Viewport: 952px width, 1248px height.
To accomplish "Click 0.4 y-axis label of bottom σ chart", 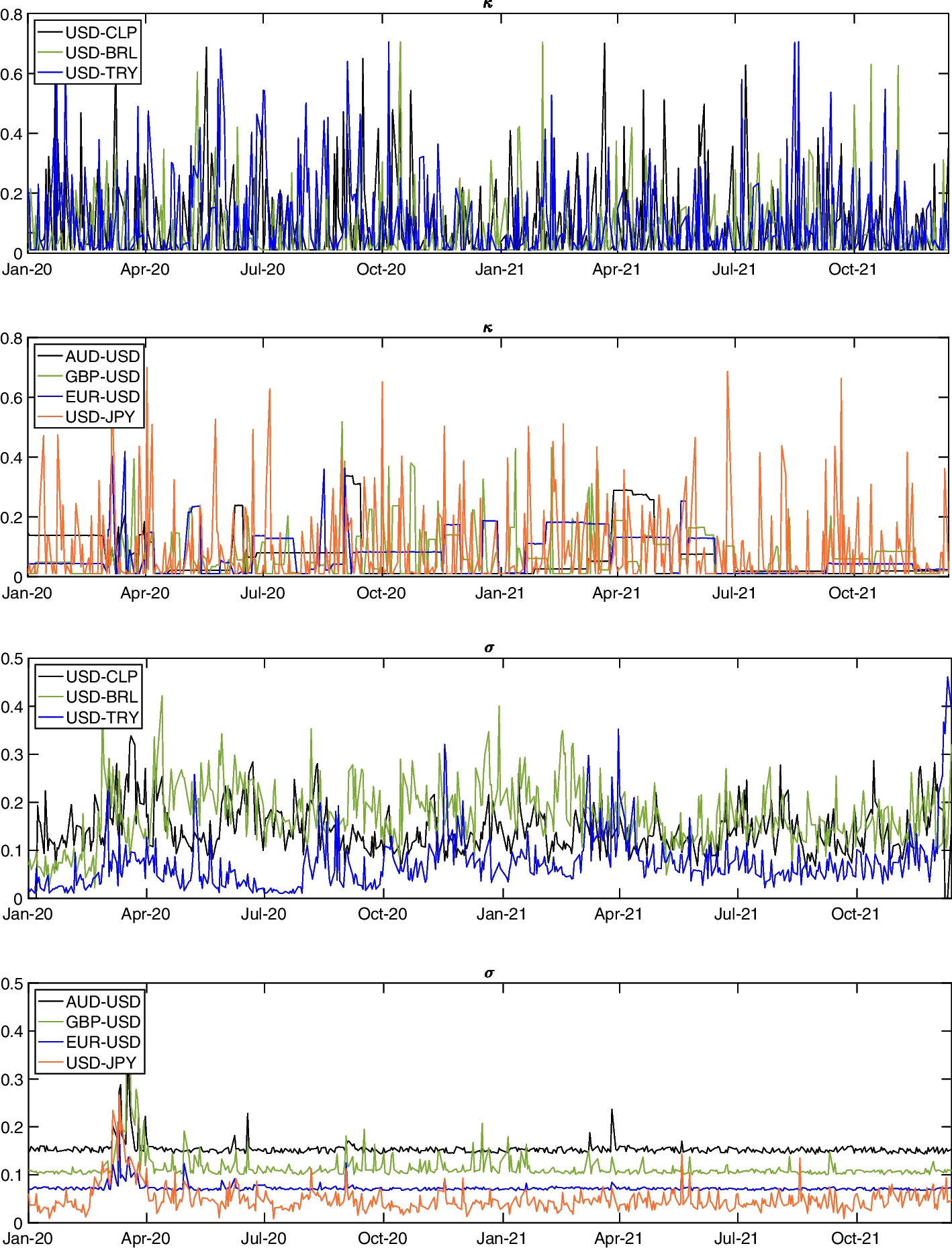I will 12,1031.
